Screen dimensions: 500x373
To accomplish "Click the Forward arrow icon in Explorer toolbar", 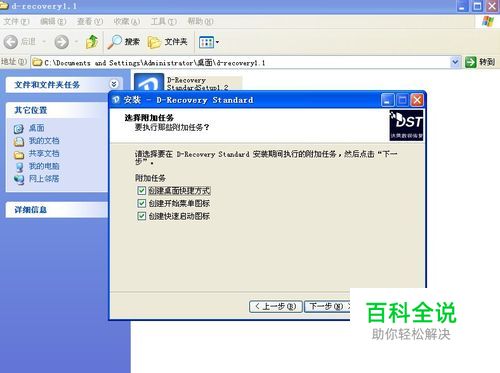I will [x=62, y=42].
